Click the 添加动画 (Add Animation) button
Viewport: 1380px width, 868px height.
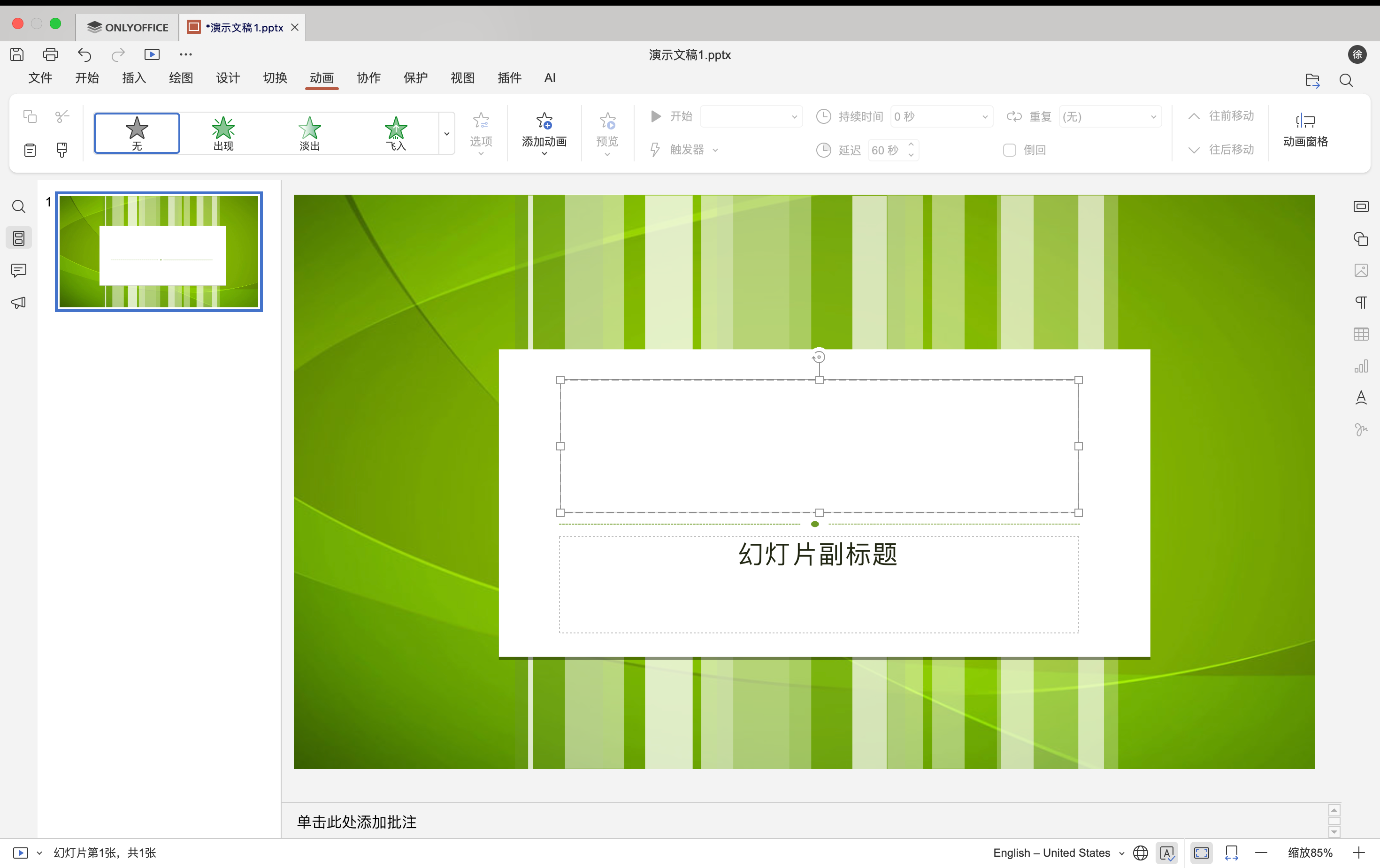coord(544,133)
